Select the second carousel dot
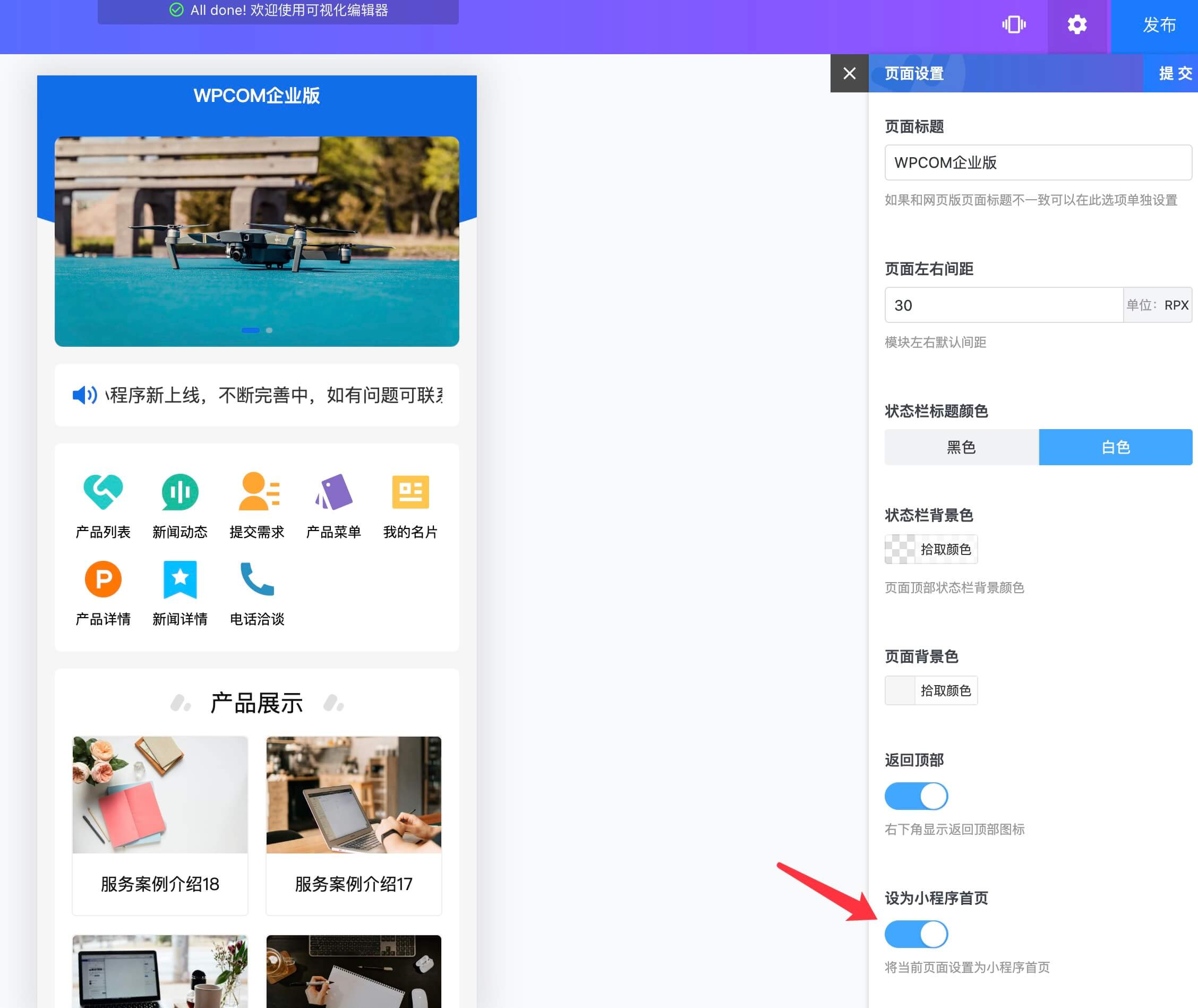Image resolution: width=1198 pixels, height=1008 pixels. coord(269,330)
